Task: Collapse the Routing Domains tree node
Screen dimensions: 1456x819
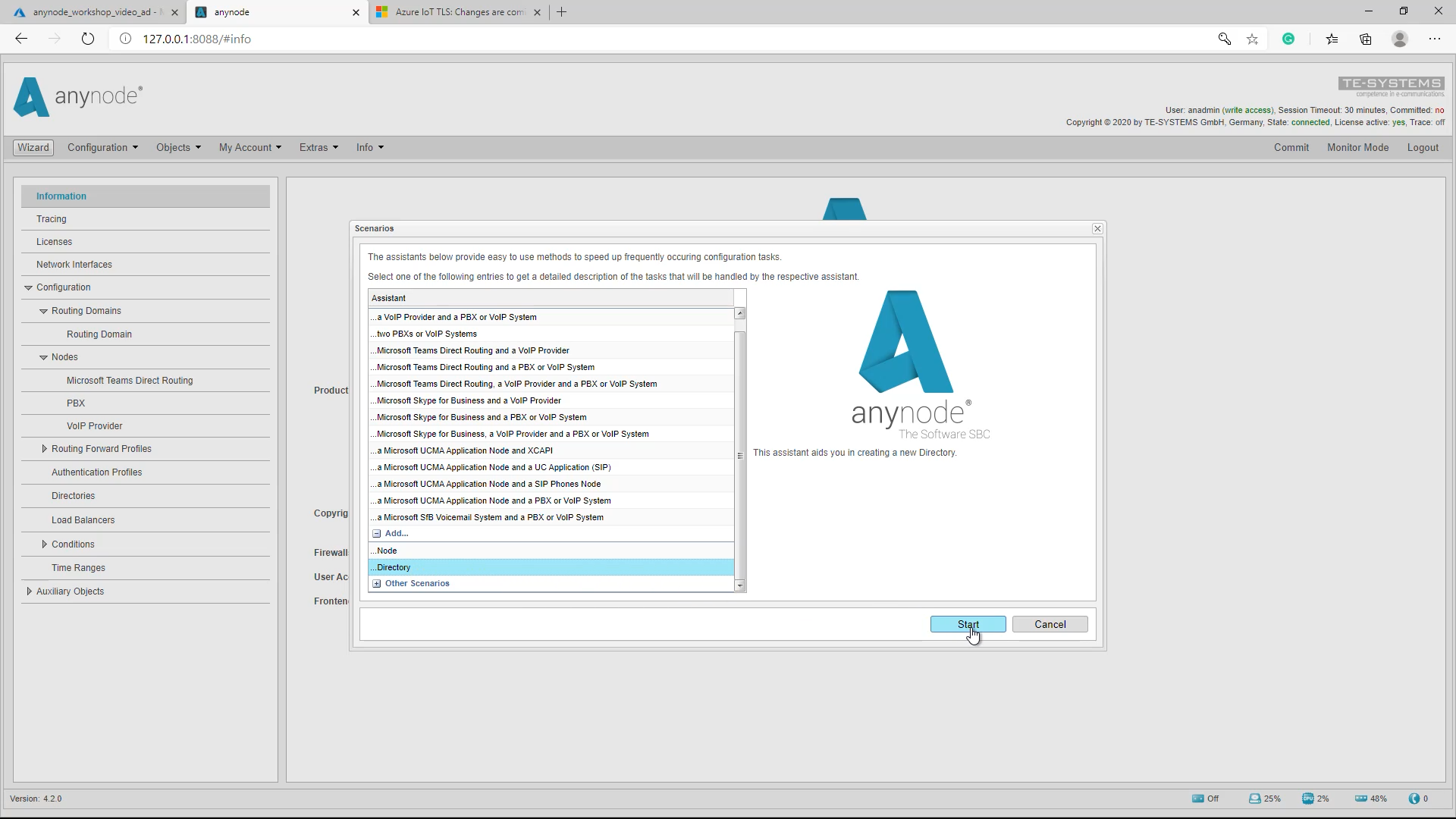Action: click(x=43, y=311)
